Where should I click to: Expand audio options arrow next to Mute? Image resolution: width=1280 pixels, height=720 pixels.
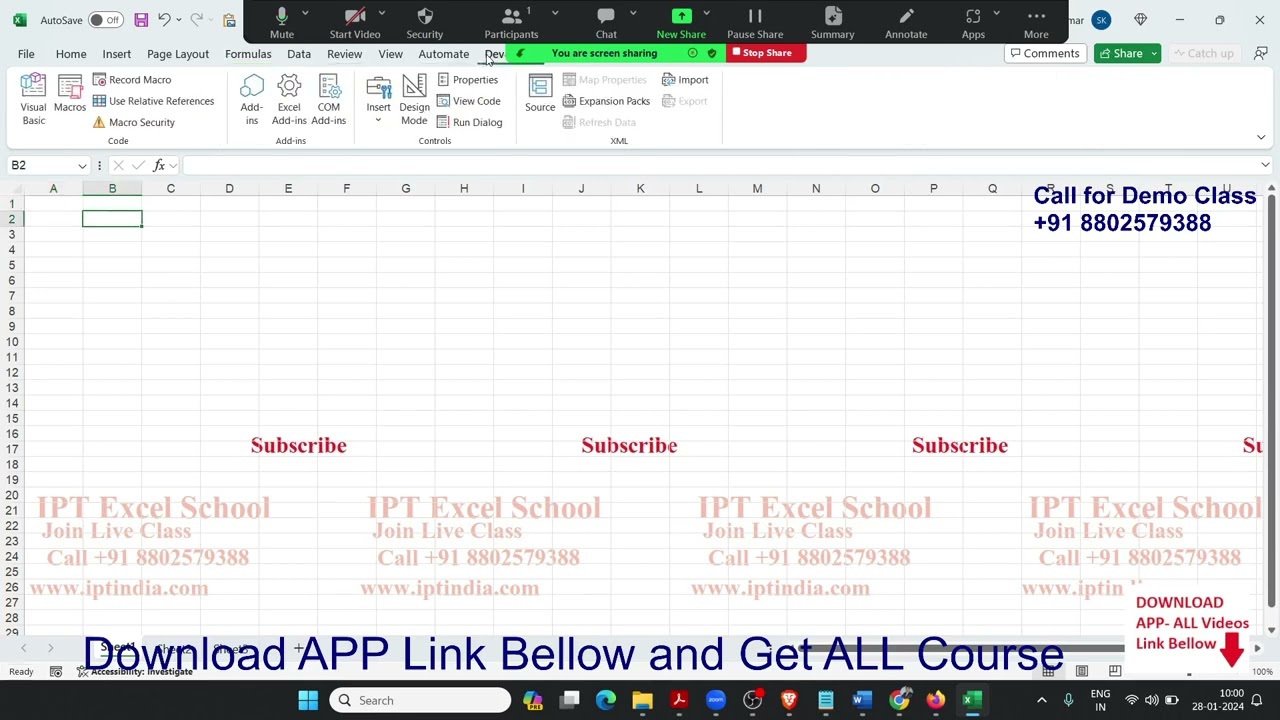[x=305, y=14]
